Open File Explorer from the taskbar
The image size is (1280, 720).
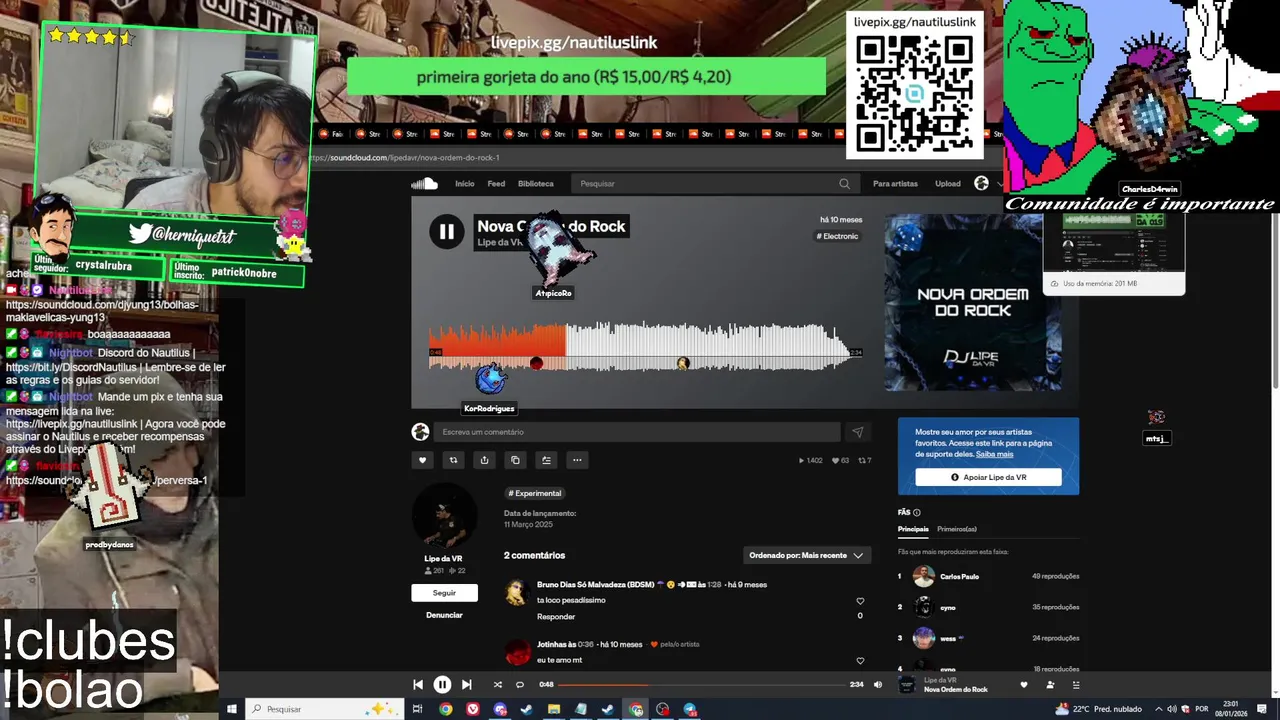(x=554, y=709)
